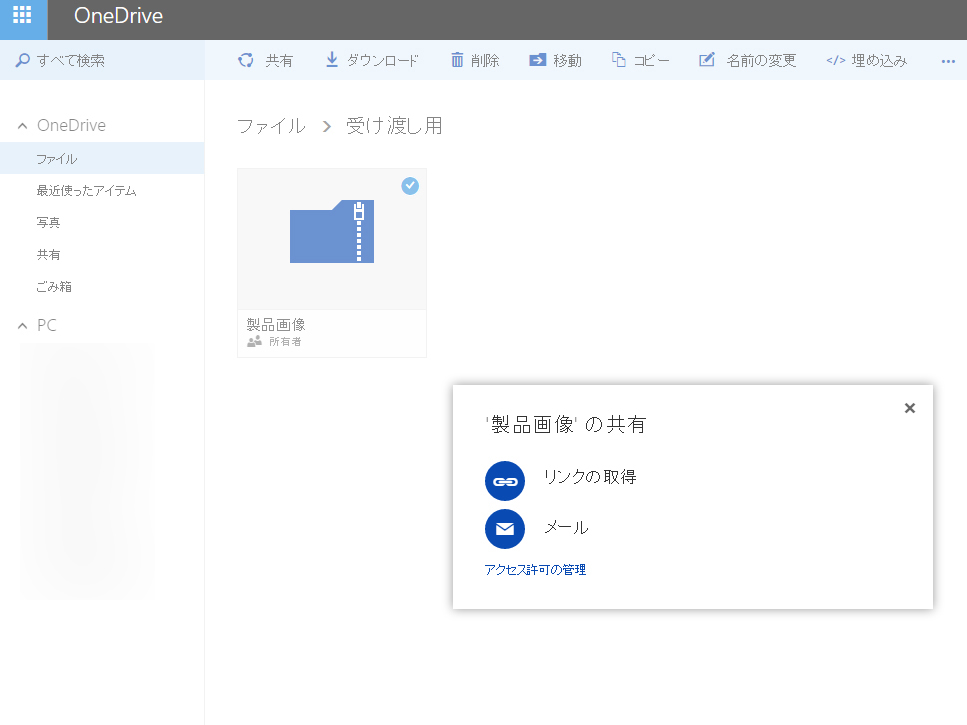
Task: Expand the PC section in sidebar
Action: point(22,325)
